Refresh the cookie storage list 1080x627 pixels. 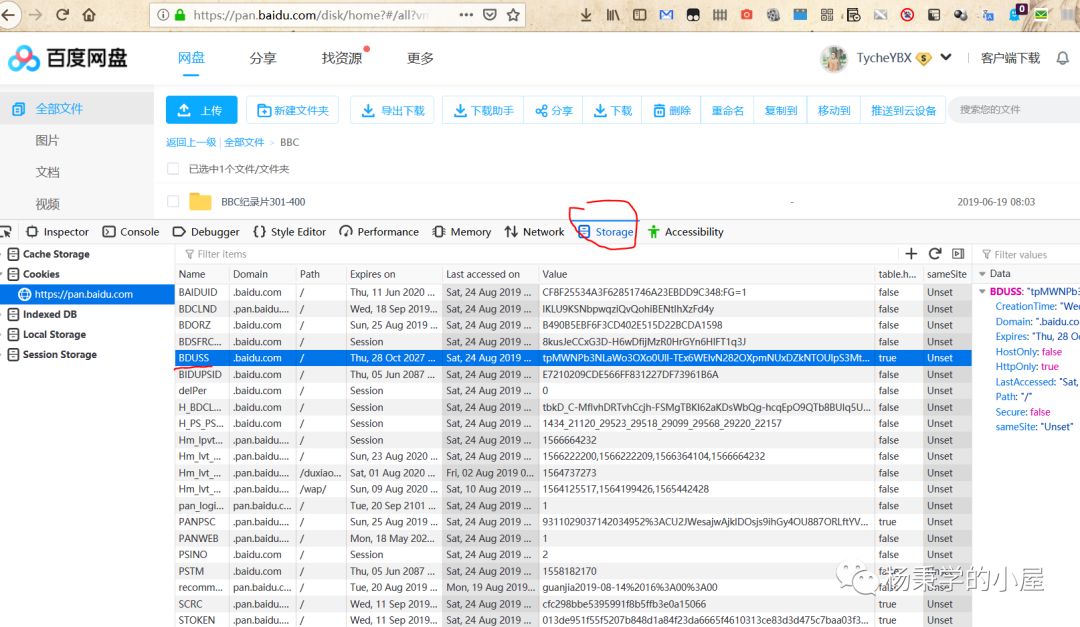(x=935, y=254)
